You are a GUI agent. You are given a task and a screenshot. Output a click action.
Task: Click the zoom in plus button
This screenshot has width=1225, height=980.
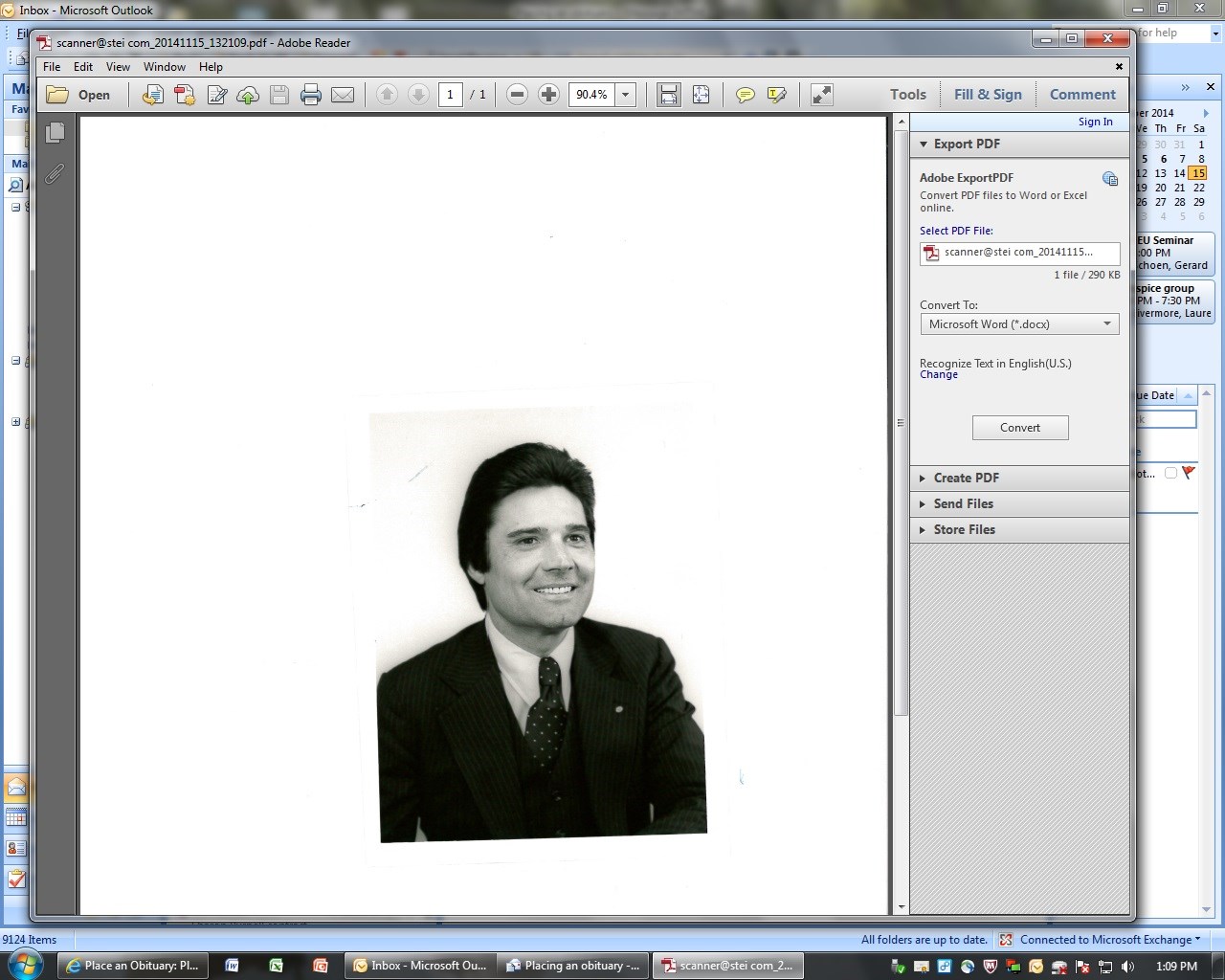548,95
